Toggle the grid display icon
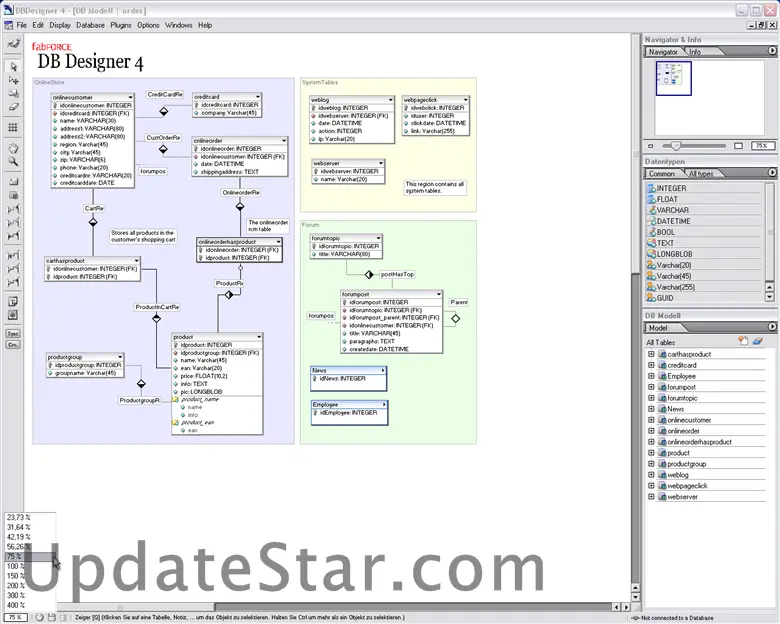 point(13,127)
